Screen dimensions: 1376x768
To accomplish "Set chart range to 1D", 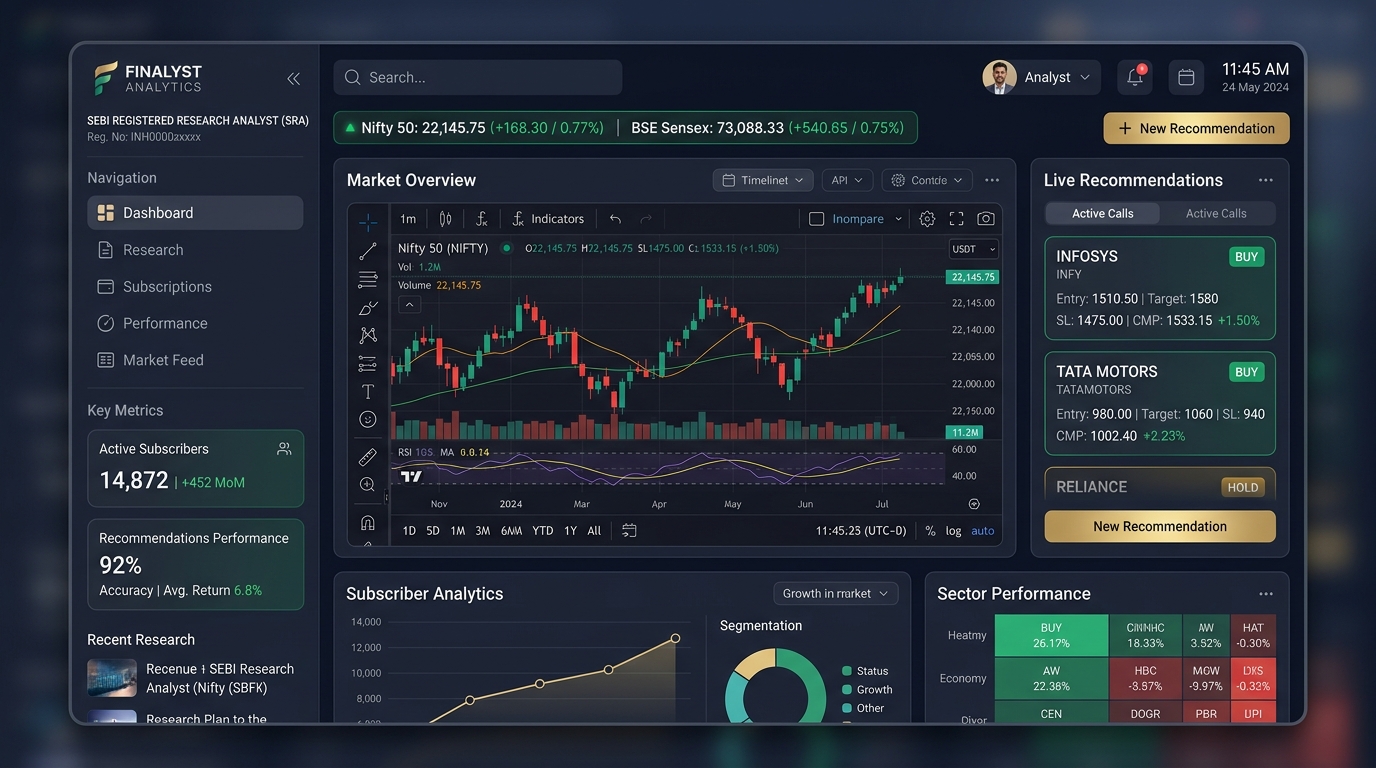I will tap(409, 531).
